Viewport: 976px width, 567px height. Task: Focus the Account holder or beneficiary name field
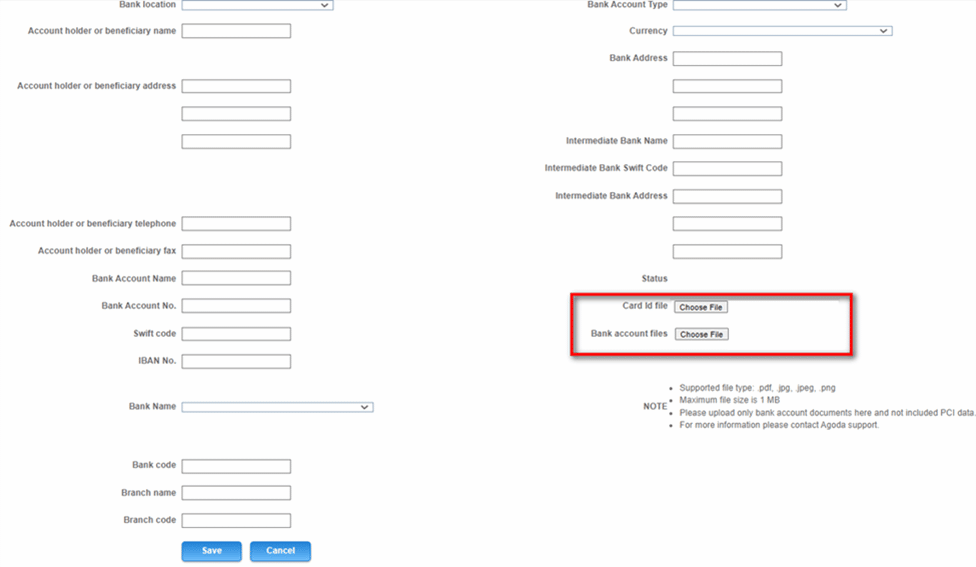[236, 31]
